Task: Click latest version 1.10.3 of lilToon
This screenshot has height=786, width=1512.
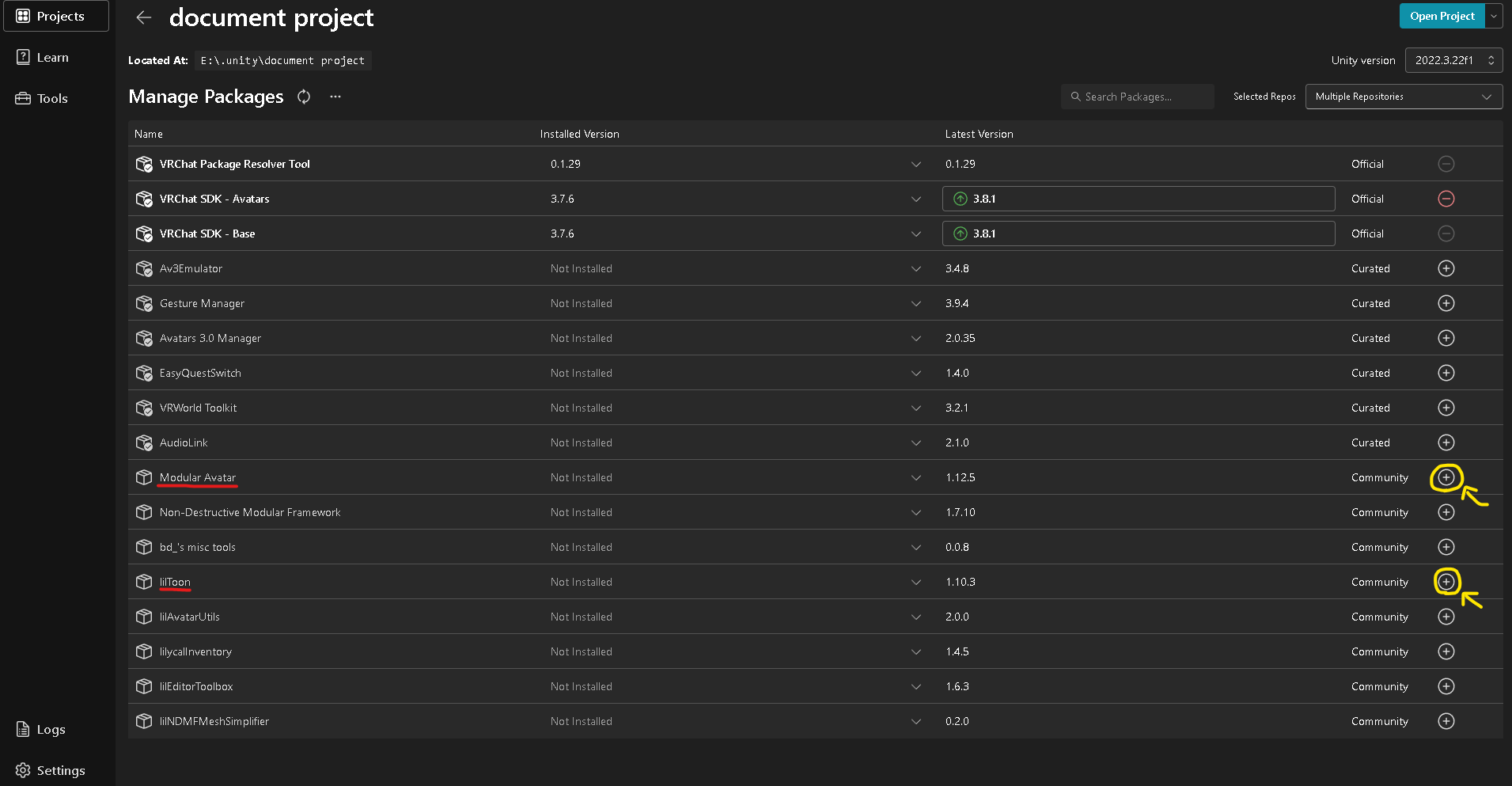Action: (961, 582)
